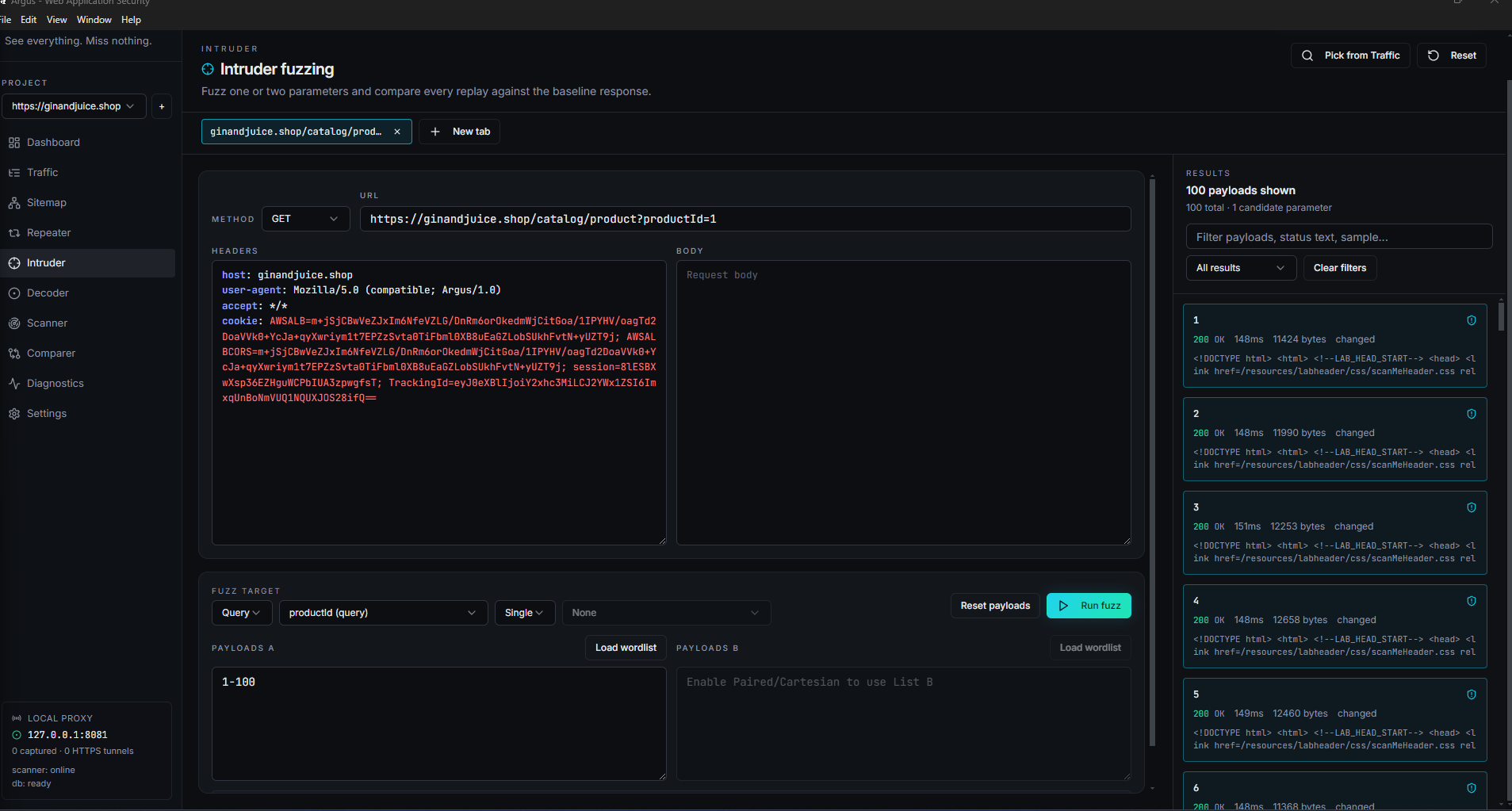Open the Dashboard sidebar icon
Screen dimensions: 1512x811
click(x=14, y=143)
